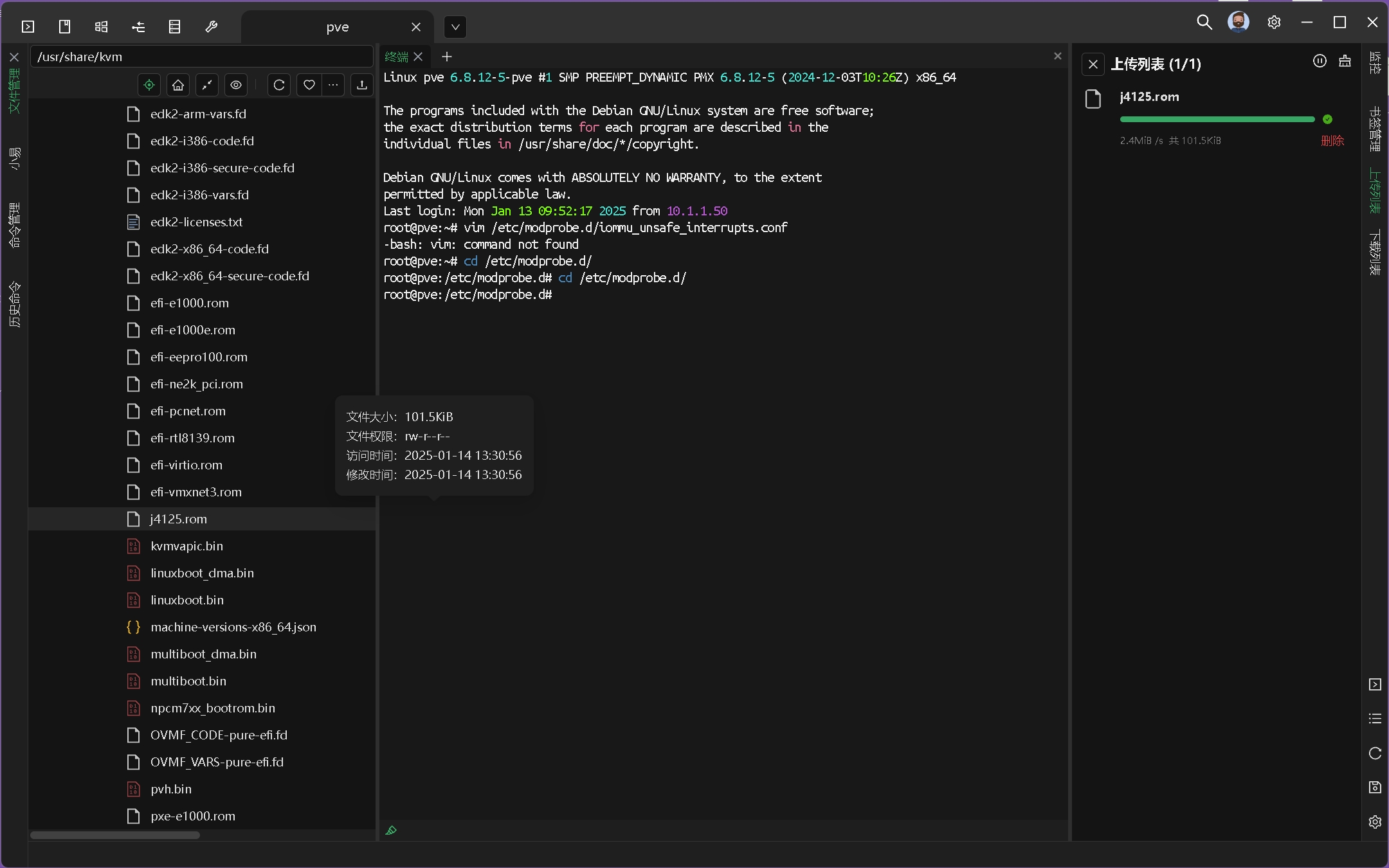Screen dimensions: 1389x868
Task: Click the upload file icon in the file manager
Action: pos(362,85)
